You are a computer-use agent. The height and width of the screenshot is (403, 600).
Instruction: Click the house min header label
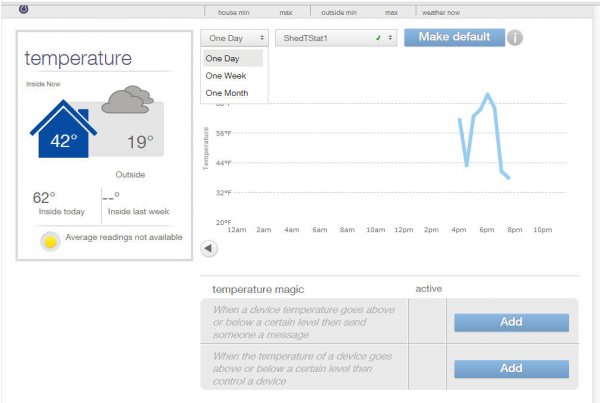point(233,13)
